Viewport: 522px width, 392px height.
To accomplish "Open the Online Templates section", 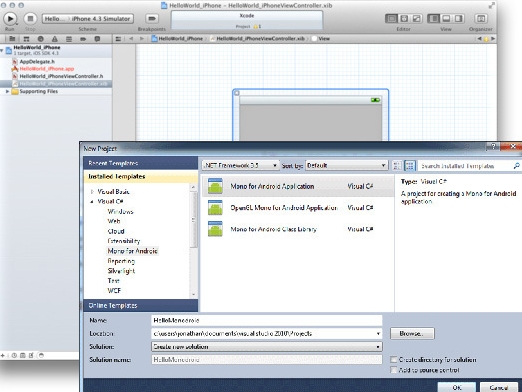I will 141,305.
